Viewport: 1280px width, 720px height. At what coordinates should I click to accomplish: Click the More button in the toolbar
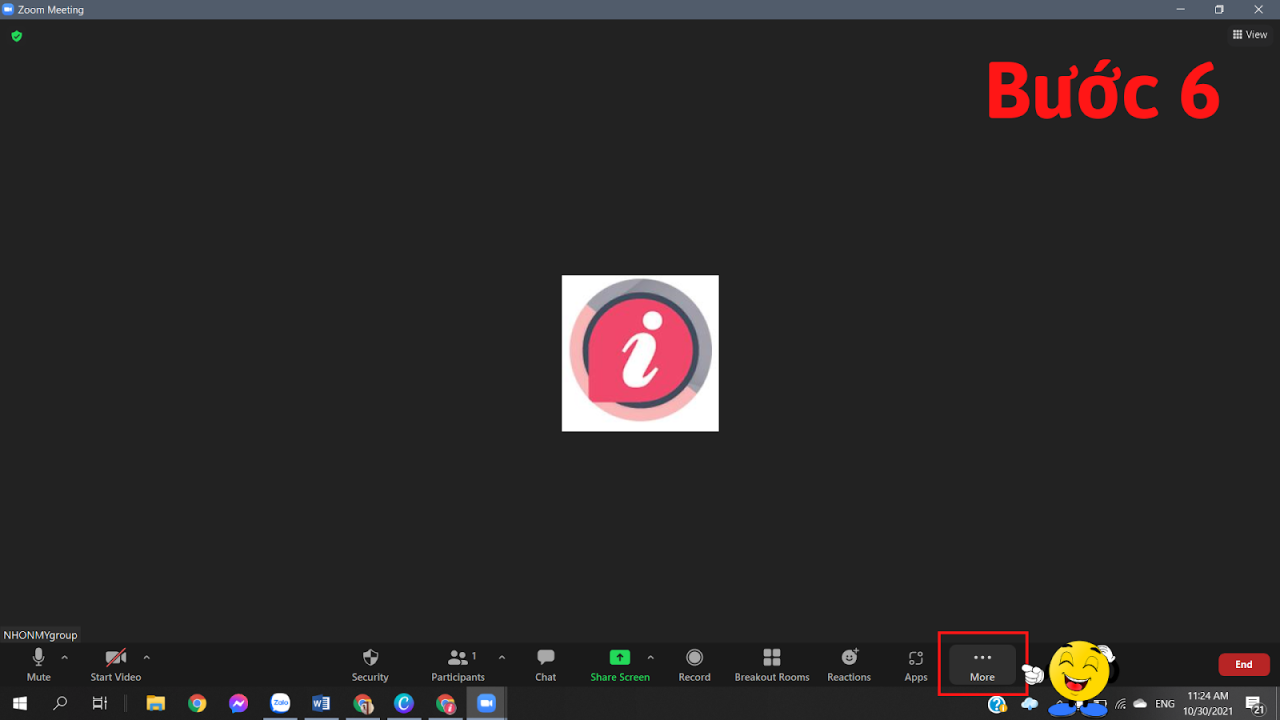click(x=981, y=663)
